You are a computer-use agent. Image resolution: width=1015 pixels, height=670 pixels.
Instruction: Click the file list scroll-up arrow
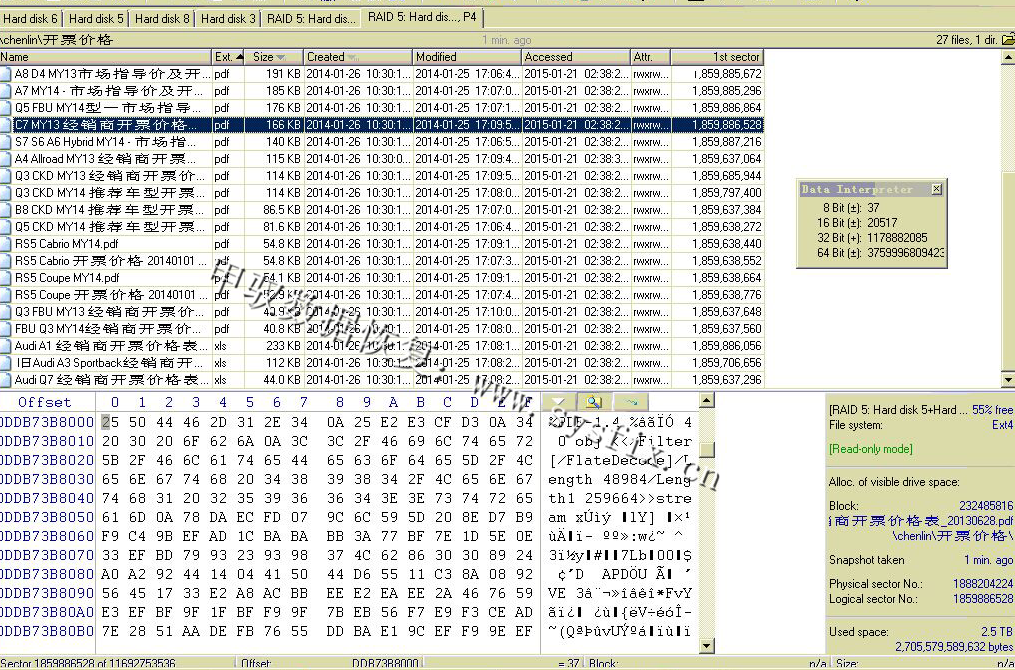coord(1008,58)
